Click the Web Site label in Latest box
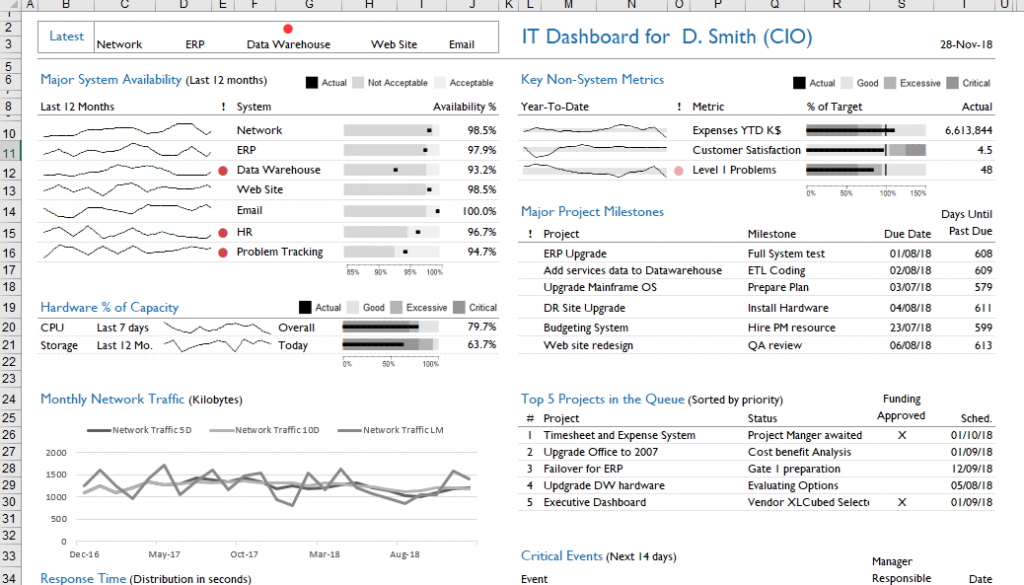1024x585 pixels. click(394, 44)
